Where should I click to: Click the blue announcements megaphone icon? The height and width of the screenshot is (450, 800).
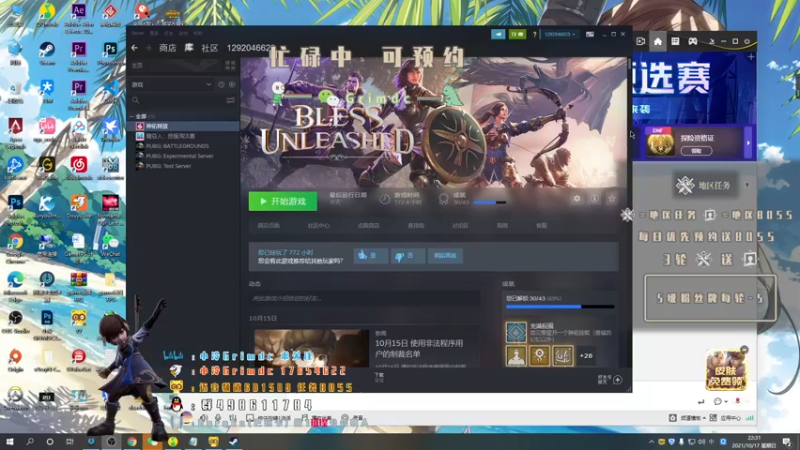coord(498,34)
